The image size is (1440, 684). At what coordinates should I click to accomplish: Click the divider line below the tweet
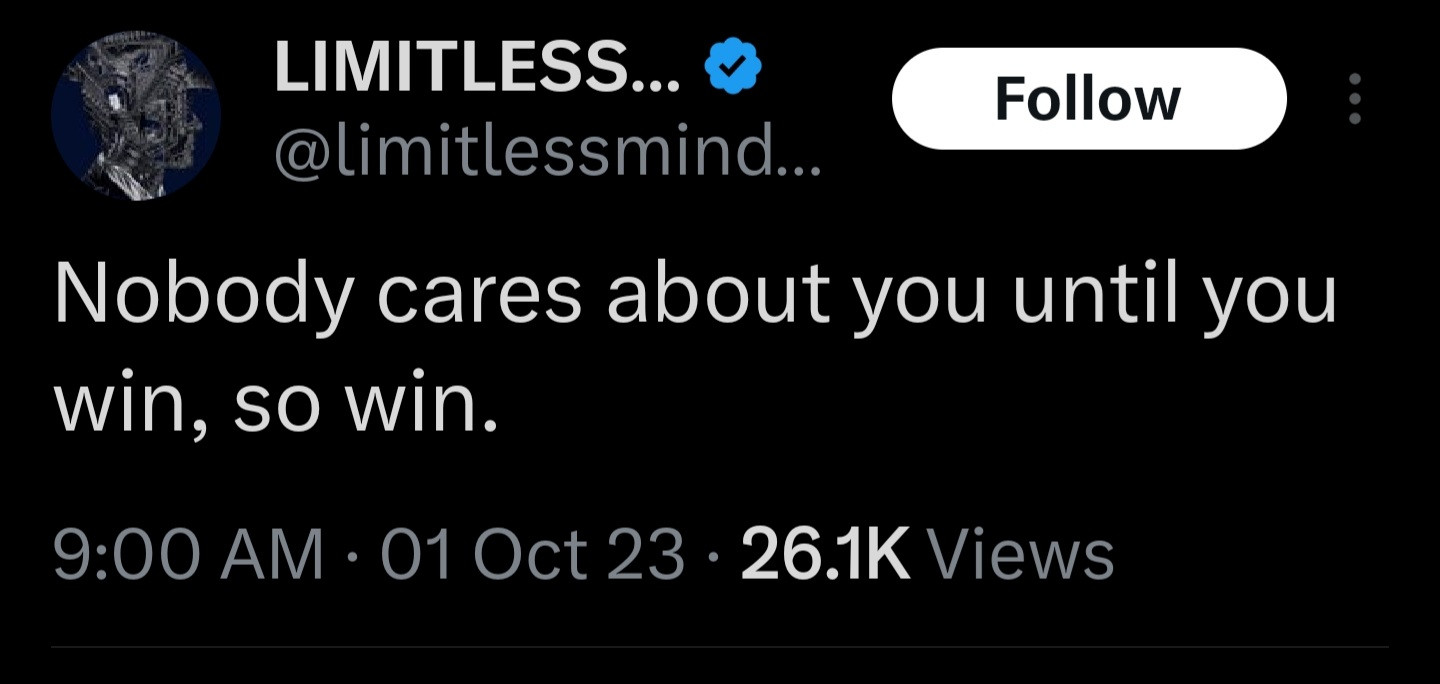tap(720, 646)
